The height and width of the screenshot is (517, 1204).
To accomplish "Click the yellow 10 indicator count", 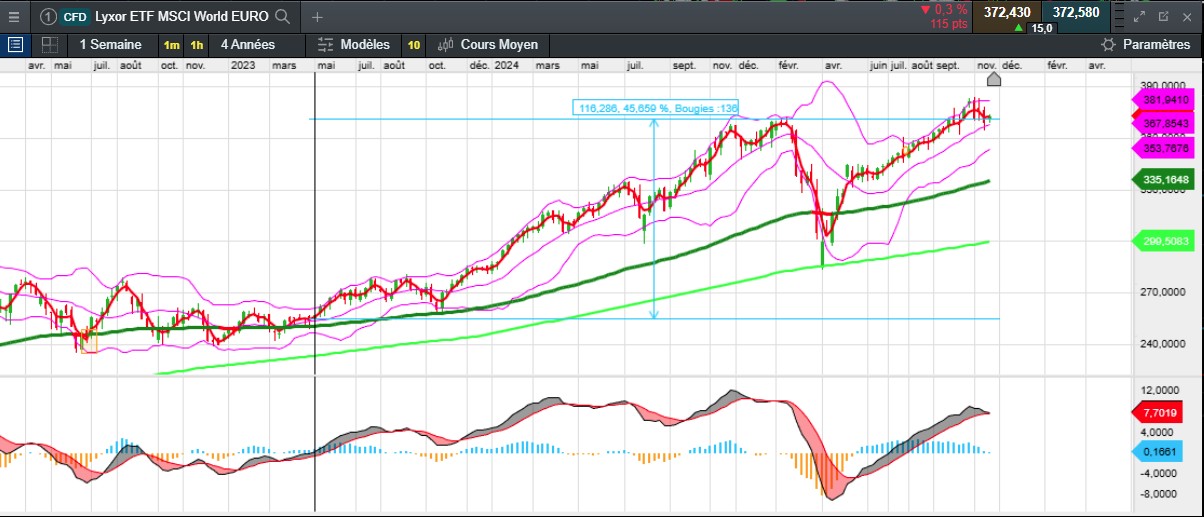I will [x=413, y=45].
